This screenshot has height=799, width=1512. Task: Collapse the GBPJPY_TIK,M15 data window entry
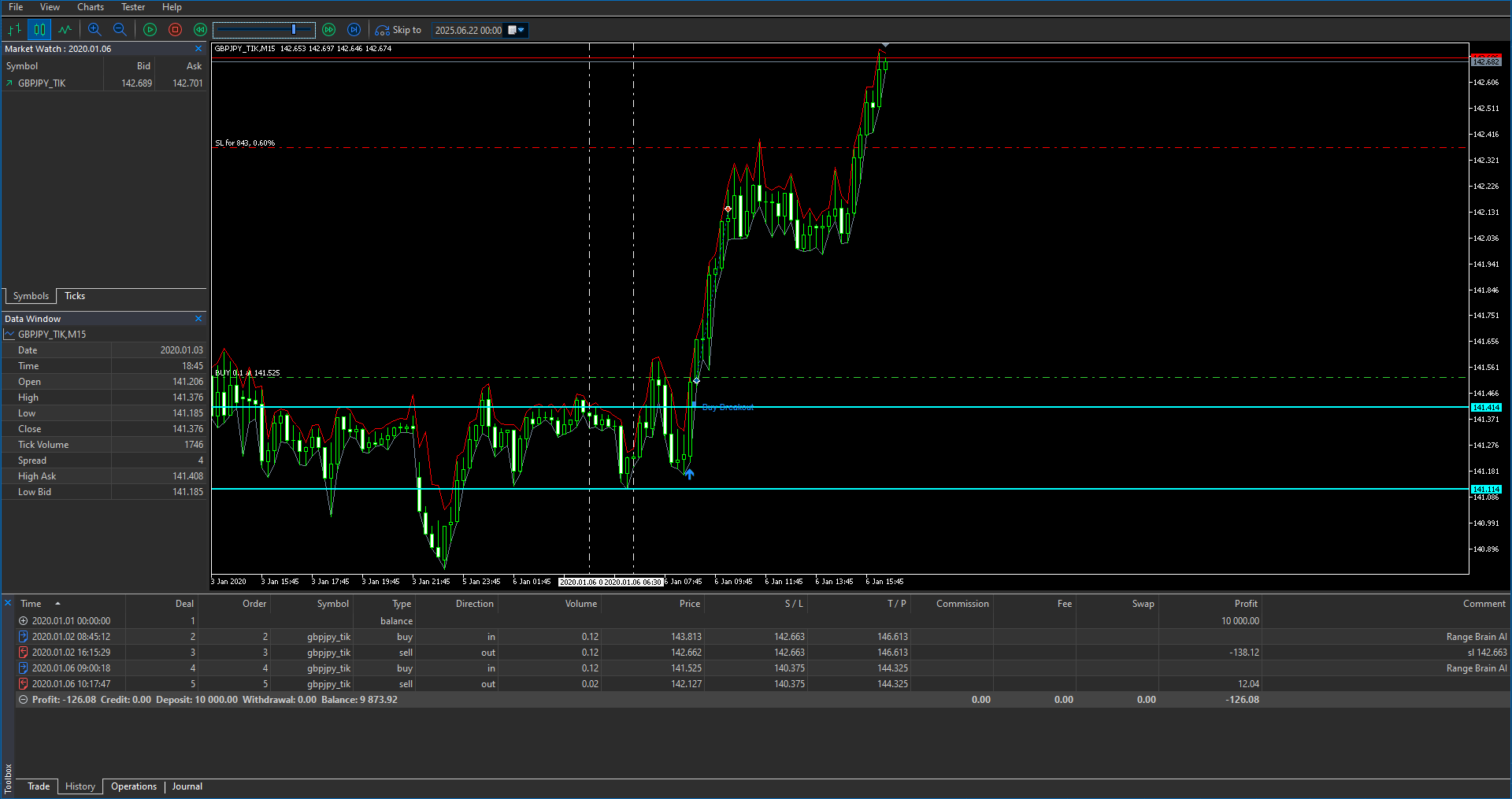[9, 335]
